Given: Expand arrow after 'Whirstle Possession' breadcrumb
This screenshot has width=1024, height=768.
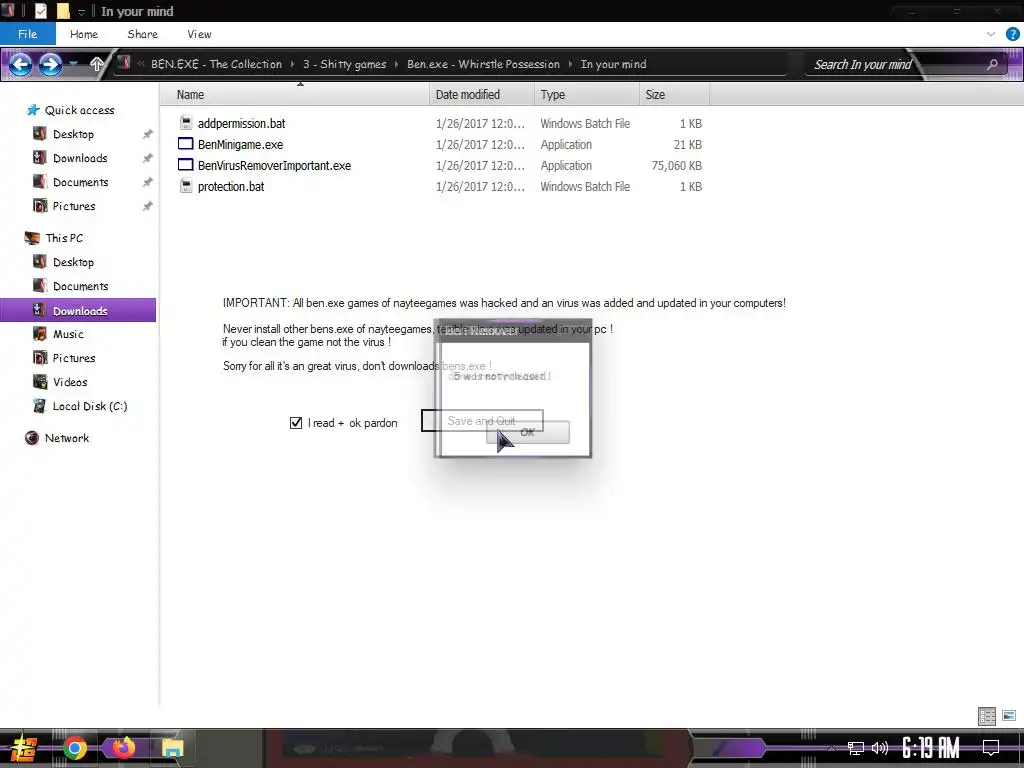Looking at the screenshot, I should (570, 64).
